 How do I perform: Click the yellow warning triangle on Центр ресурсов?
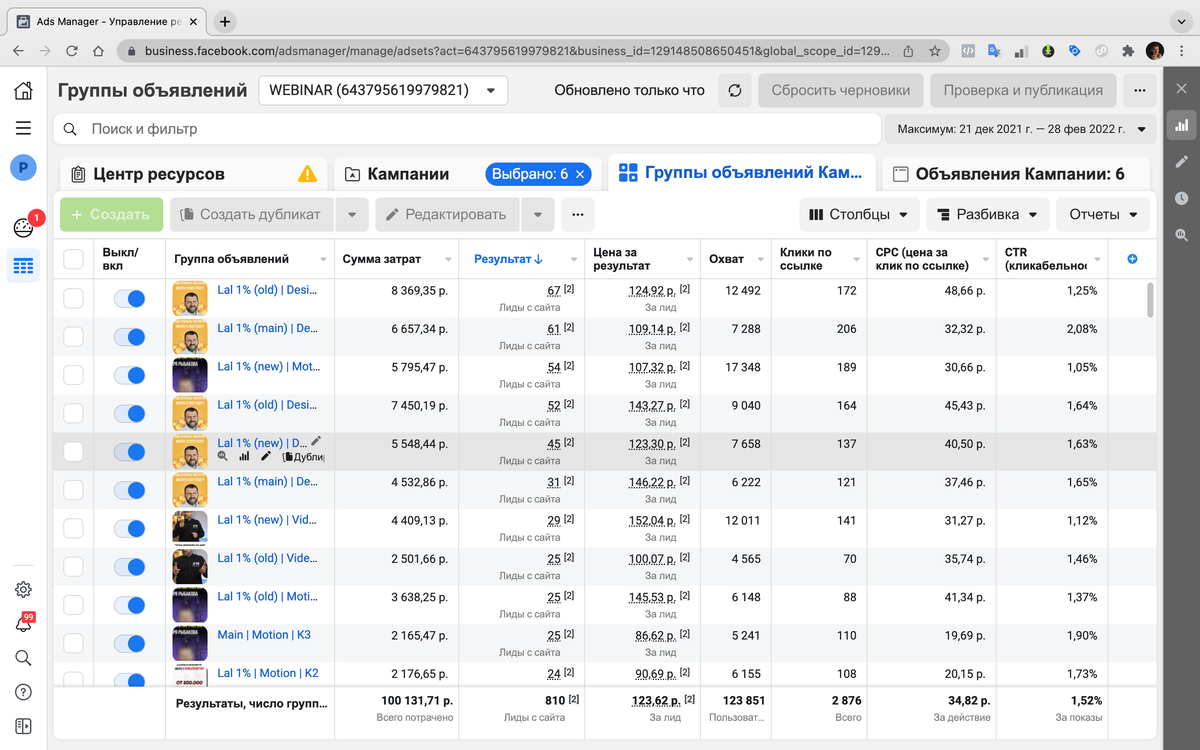[x=307, y=174]
